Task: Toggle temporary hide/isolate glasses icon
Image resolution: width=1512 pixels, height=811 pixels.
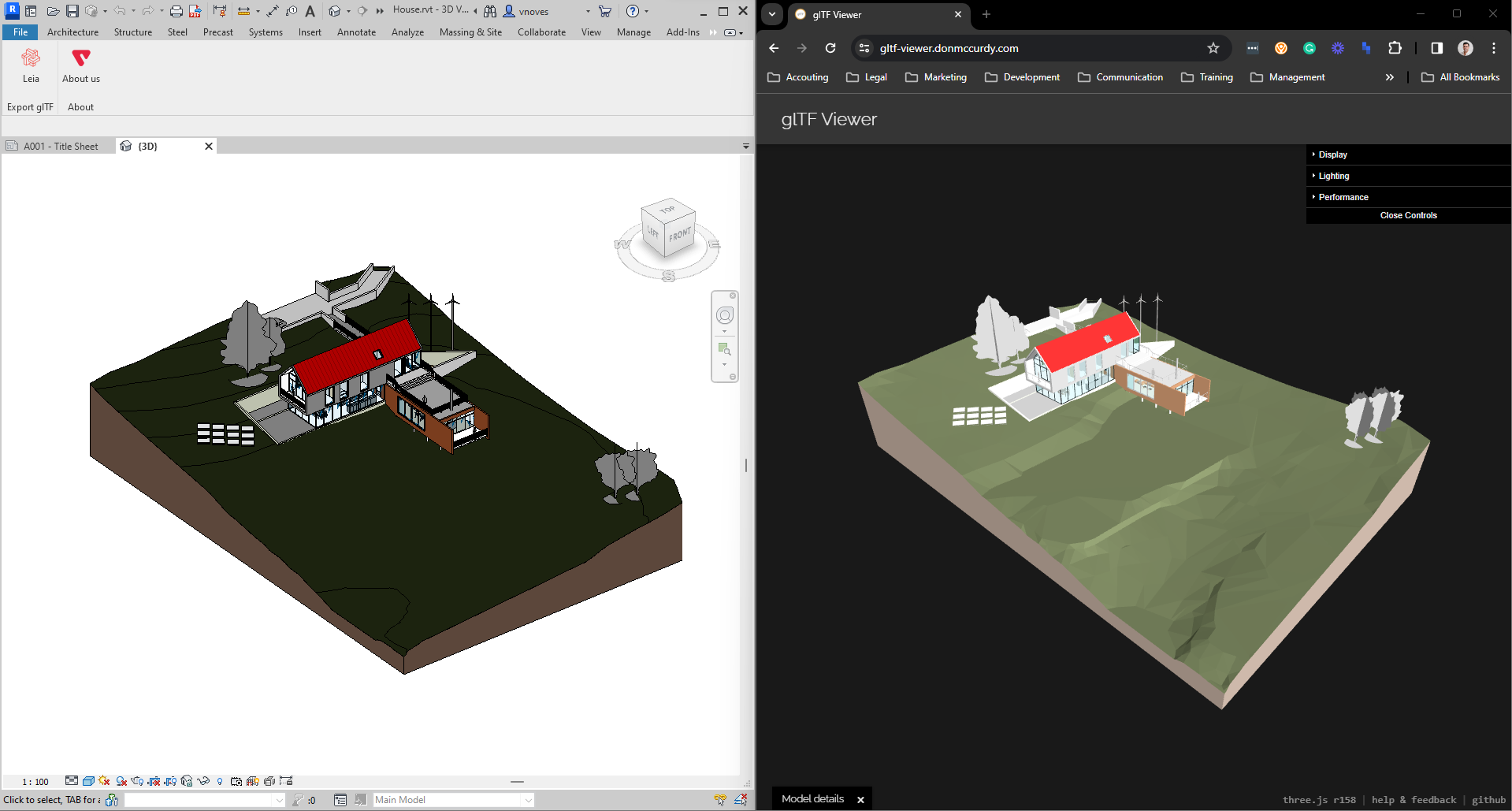Action: (203, 781)
